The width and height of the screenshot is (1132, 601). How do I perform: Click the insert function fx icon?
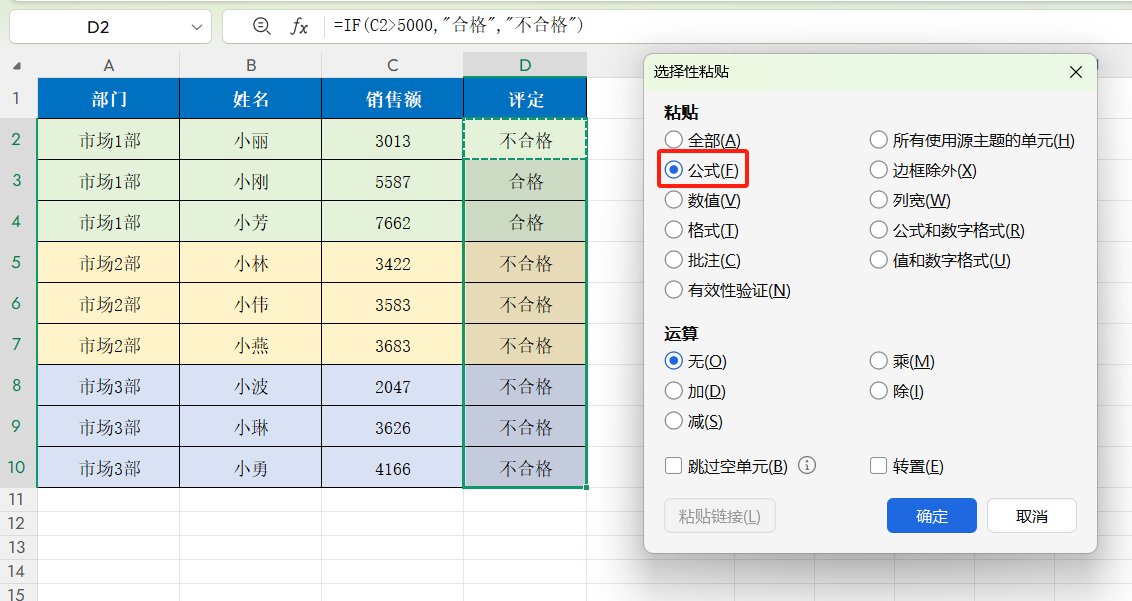(298, 27)
